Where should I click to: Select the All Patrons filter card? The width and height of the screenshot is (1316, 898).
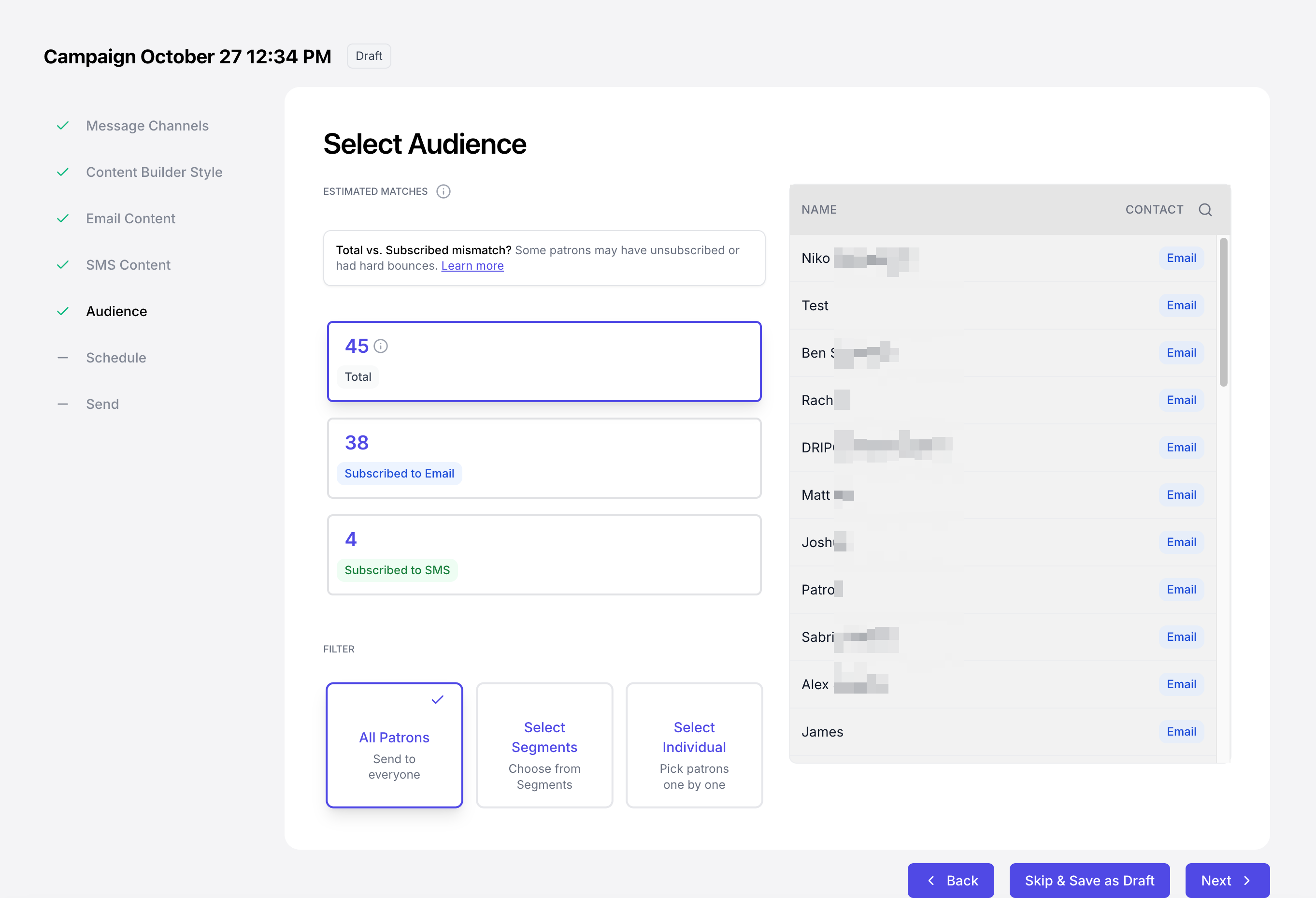[394, 744]
